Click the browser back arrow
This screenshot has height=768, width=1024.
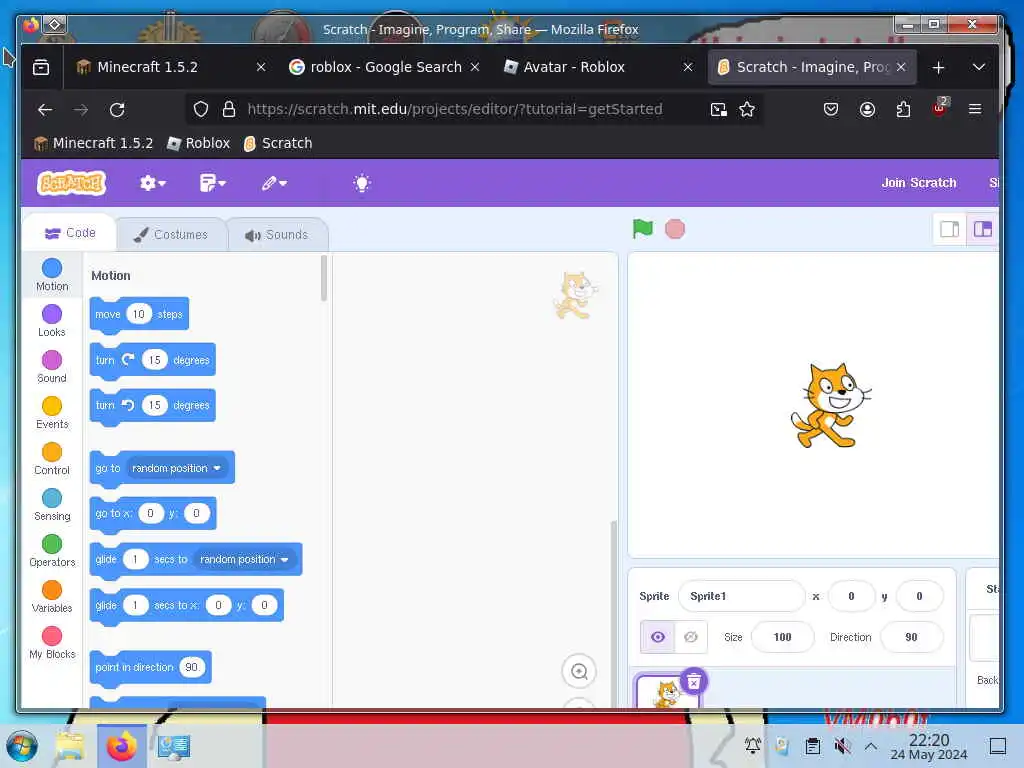pos(45,110)
